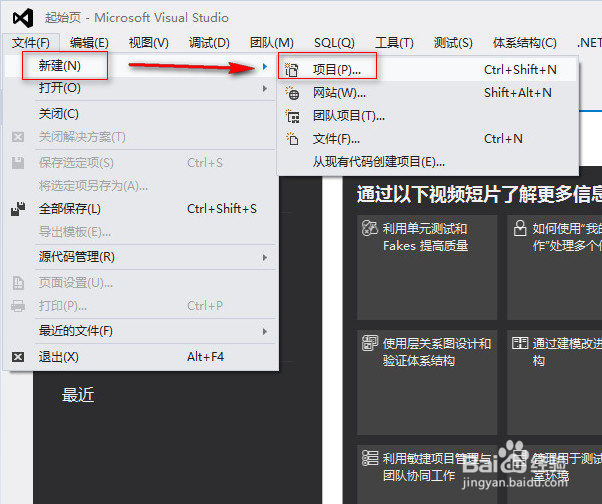Click the agile project management video icon

click(x=370, y=458)
